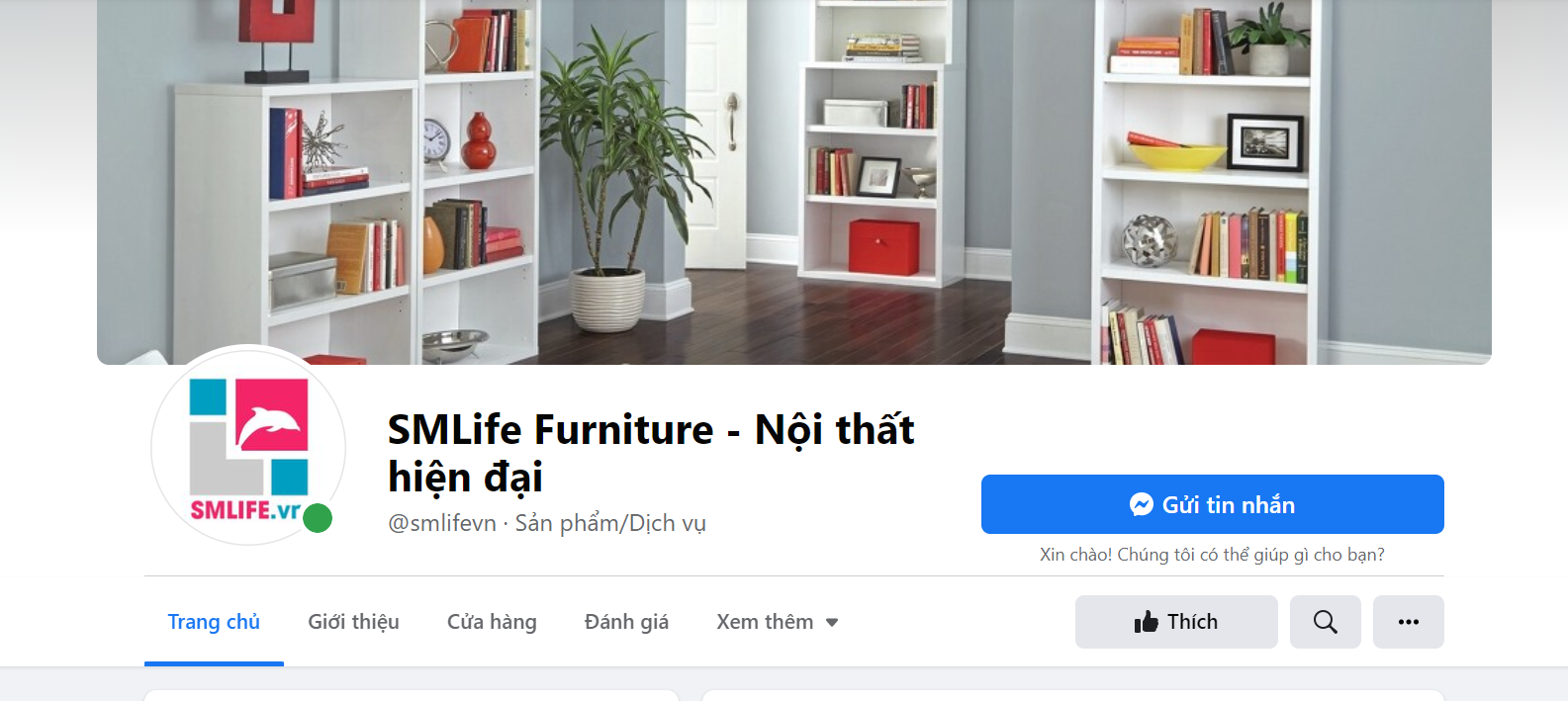Open the three-dots more options button
The width and height of the screenshot is (1568, 701).
click(1409, 622)
